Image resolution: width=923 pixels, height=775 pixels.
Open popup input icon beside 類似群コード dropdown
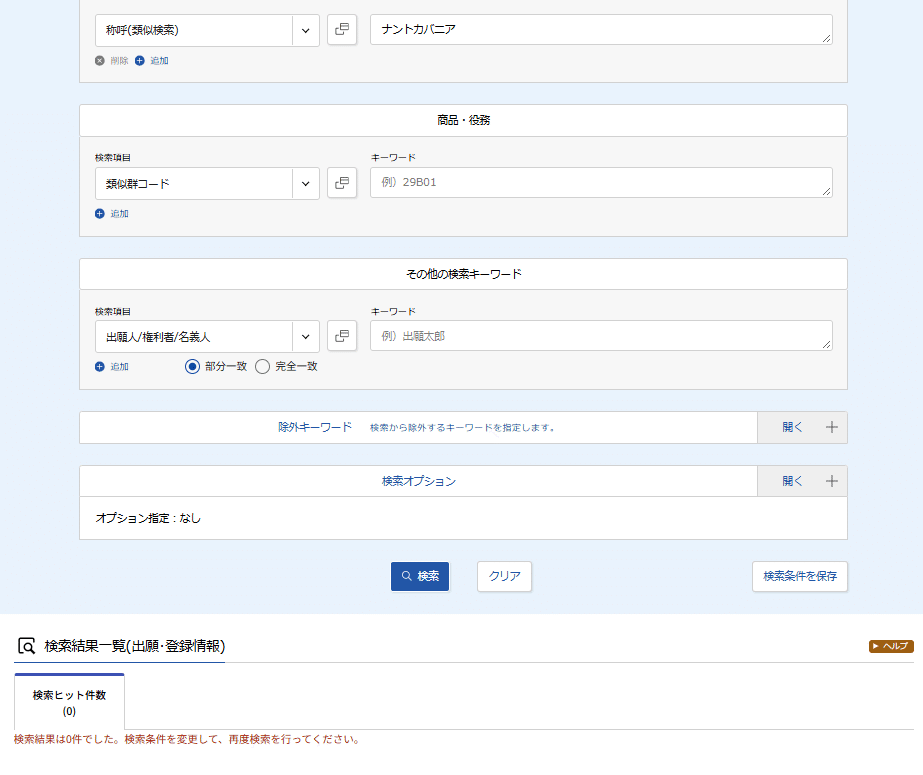(x=342, y=183)
